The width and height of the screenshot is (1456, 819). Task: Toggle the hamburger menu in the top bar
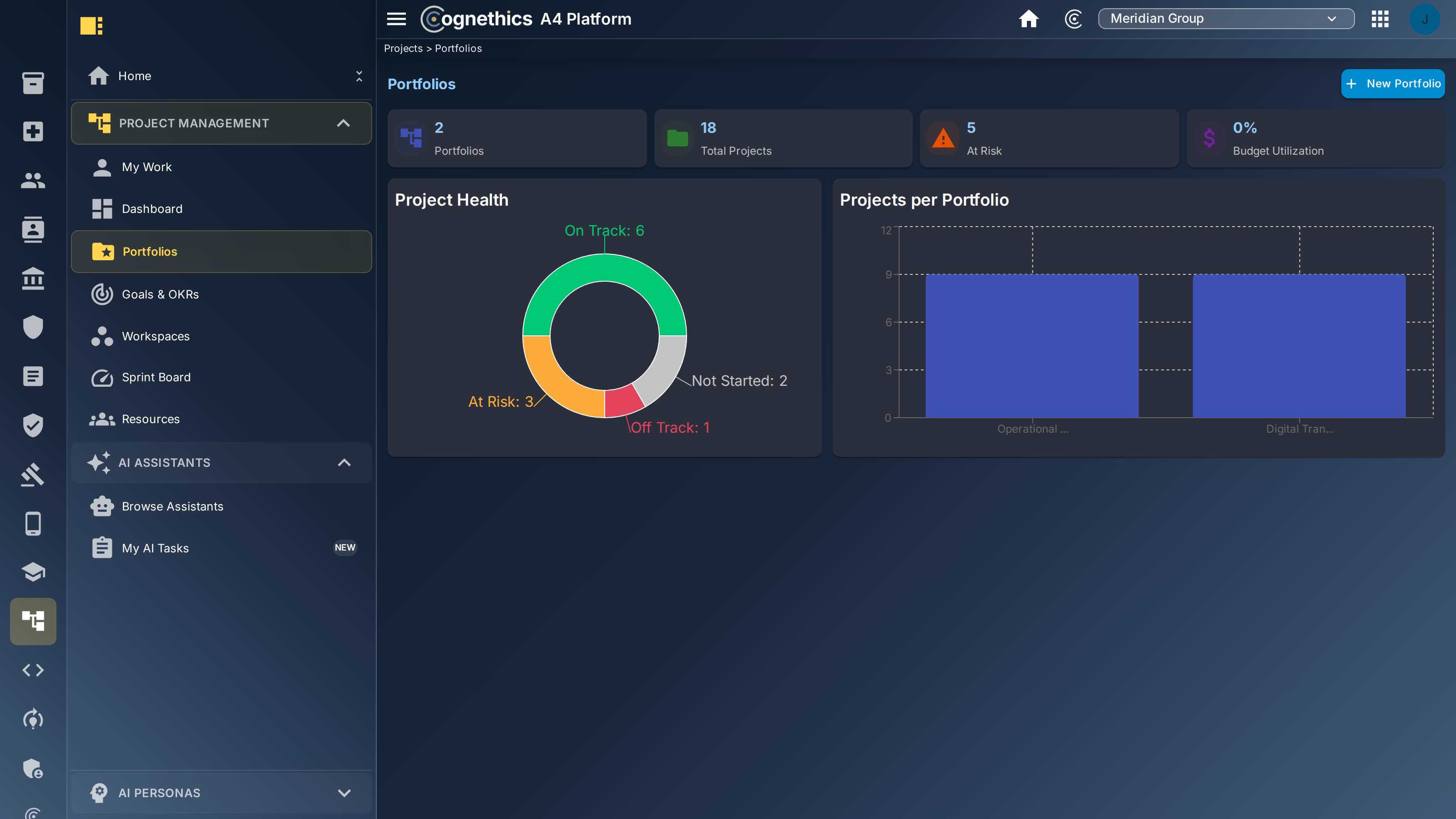(x=396, y=19)
